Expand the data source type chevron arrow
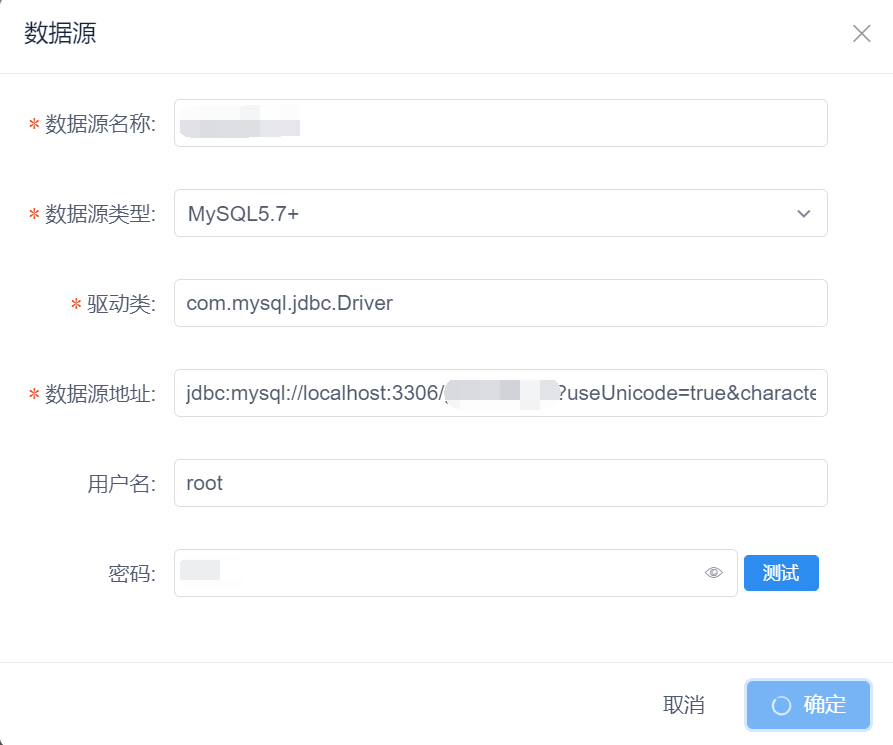 pos(804,214)
